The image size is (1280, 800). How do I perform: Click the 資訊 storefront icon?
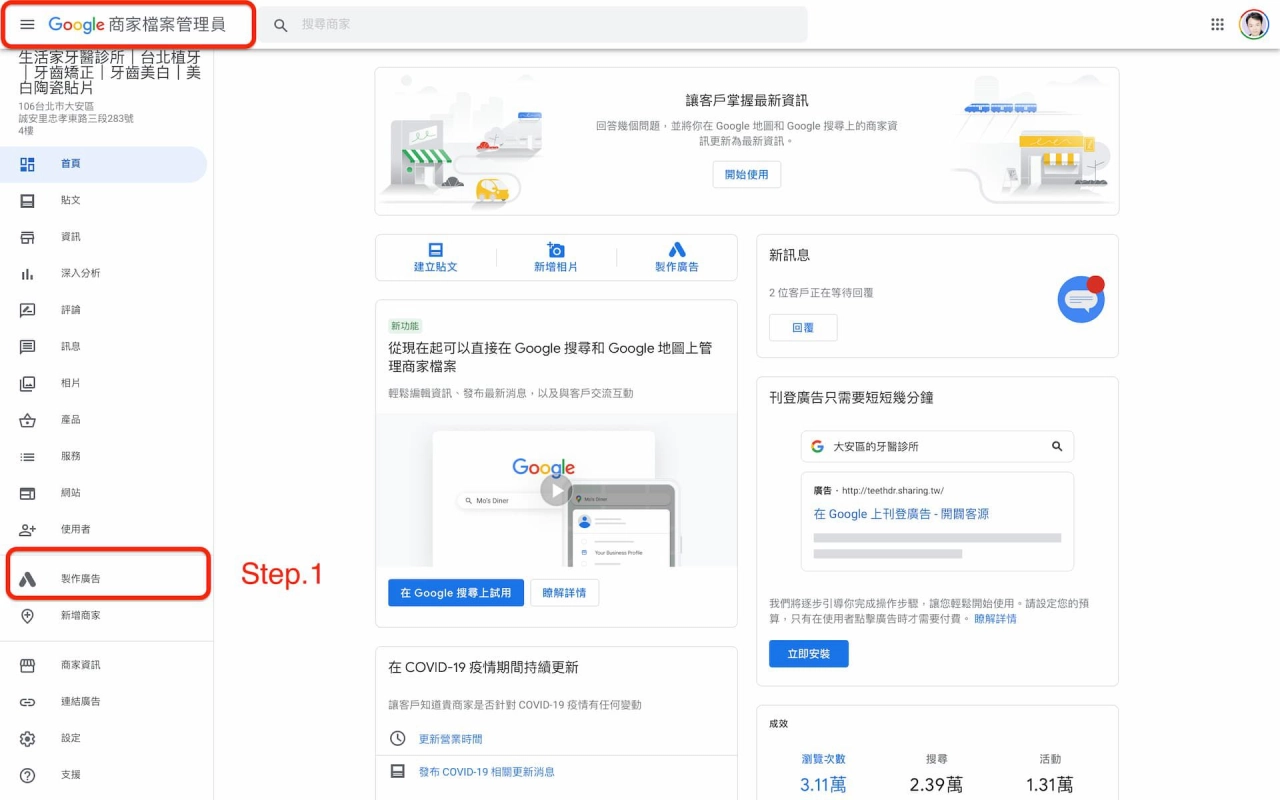click(x=28, y=237)
